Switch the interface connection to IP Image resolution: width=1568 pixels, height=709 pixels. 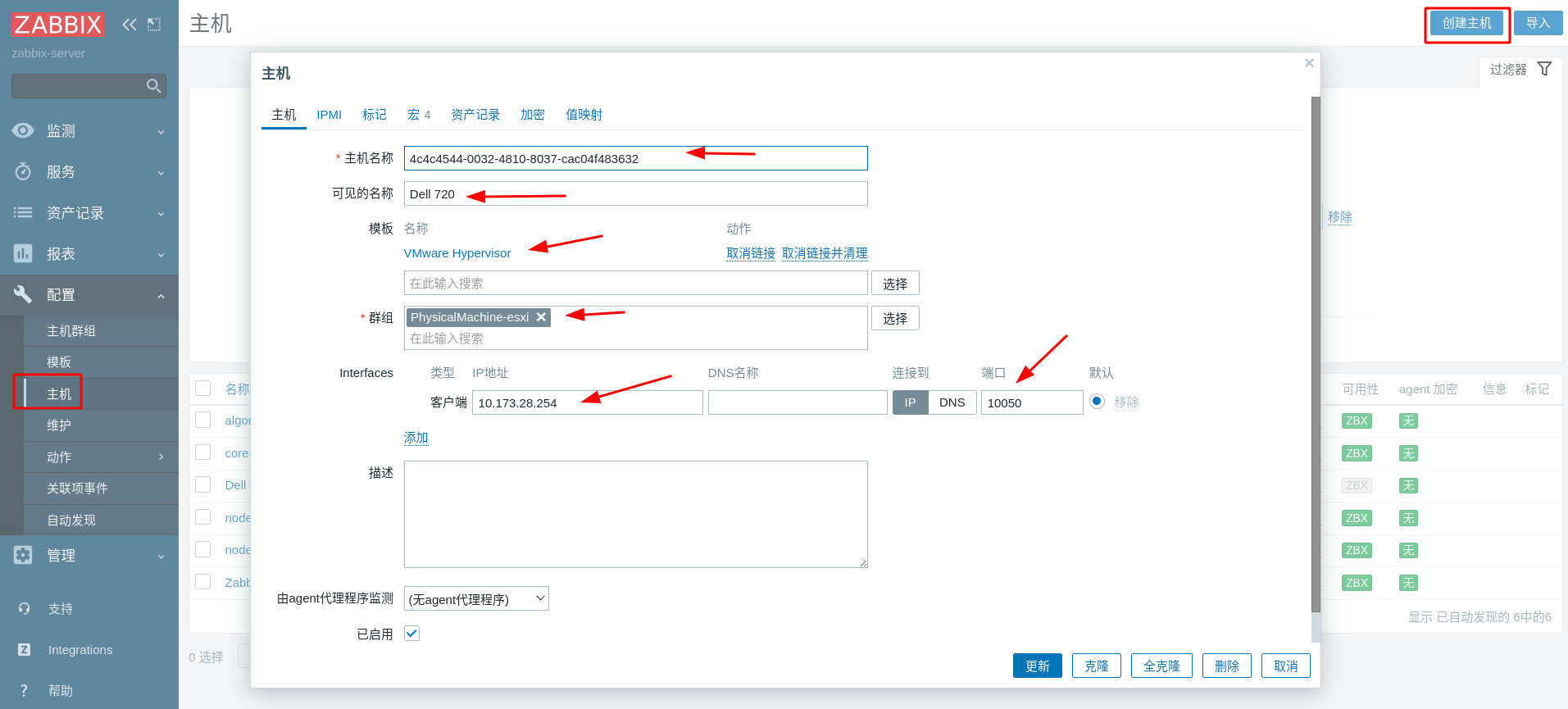pyautogui.click(x=910, y=402)
